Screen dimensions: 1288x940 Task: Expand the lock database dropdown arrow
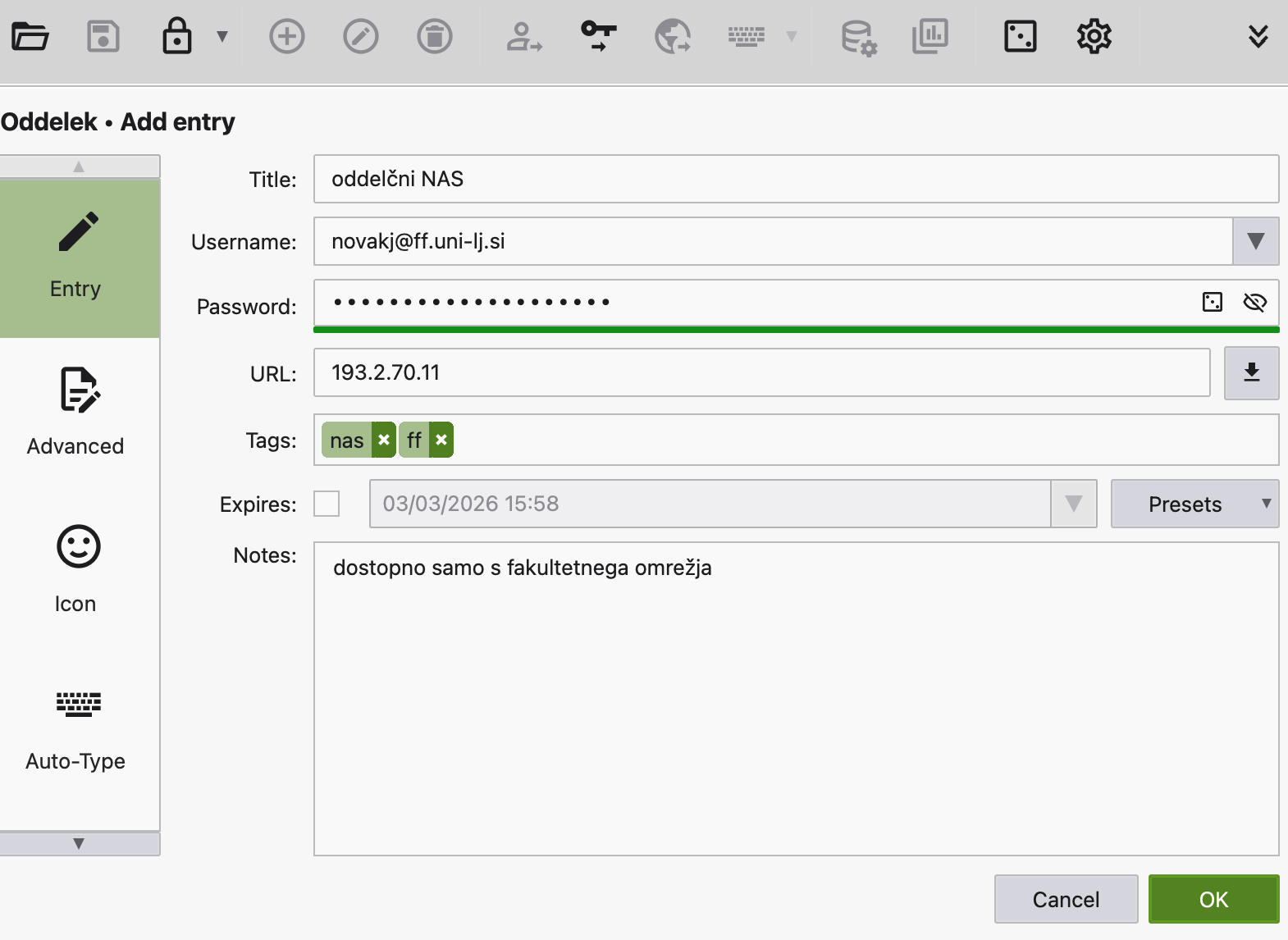[x=222, y=36]
